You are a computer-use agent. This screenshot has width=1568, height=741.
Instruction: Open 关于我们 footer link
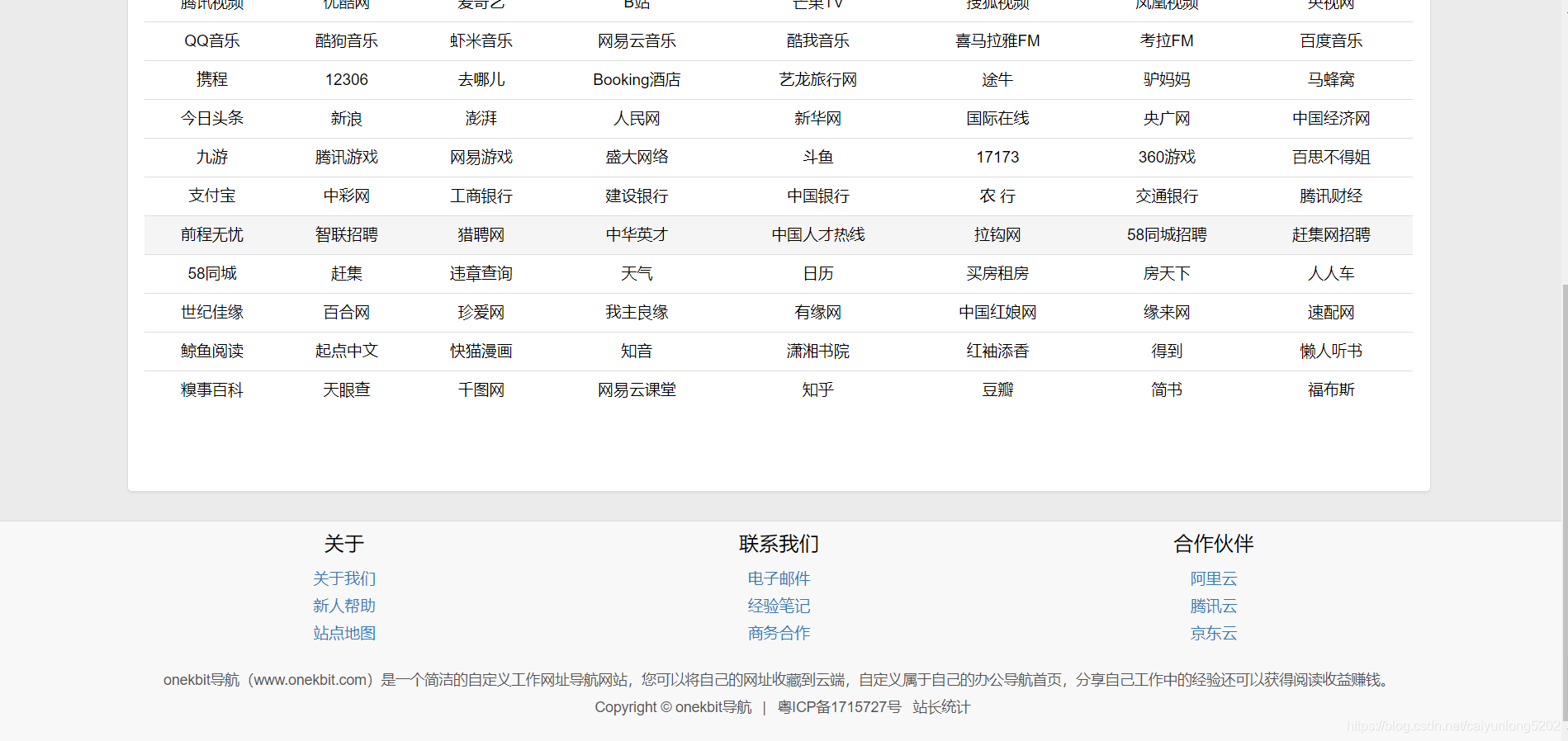344,579
